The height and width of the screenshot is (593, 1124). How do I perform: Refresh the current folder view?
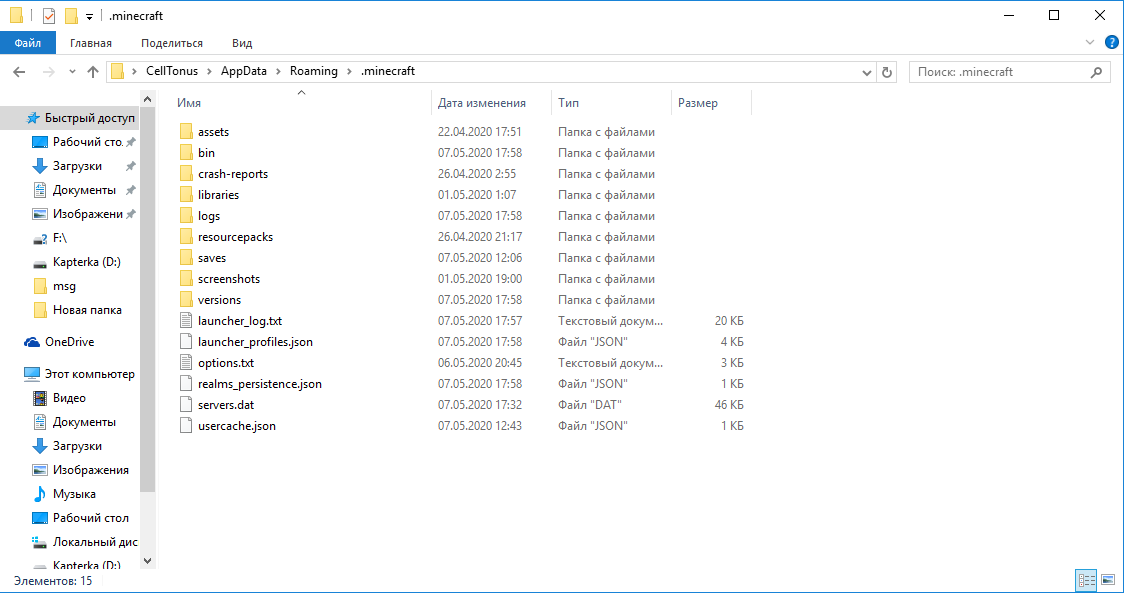point(887,72)
